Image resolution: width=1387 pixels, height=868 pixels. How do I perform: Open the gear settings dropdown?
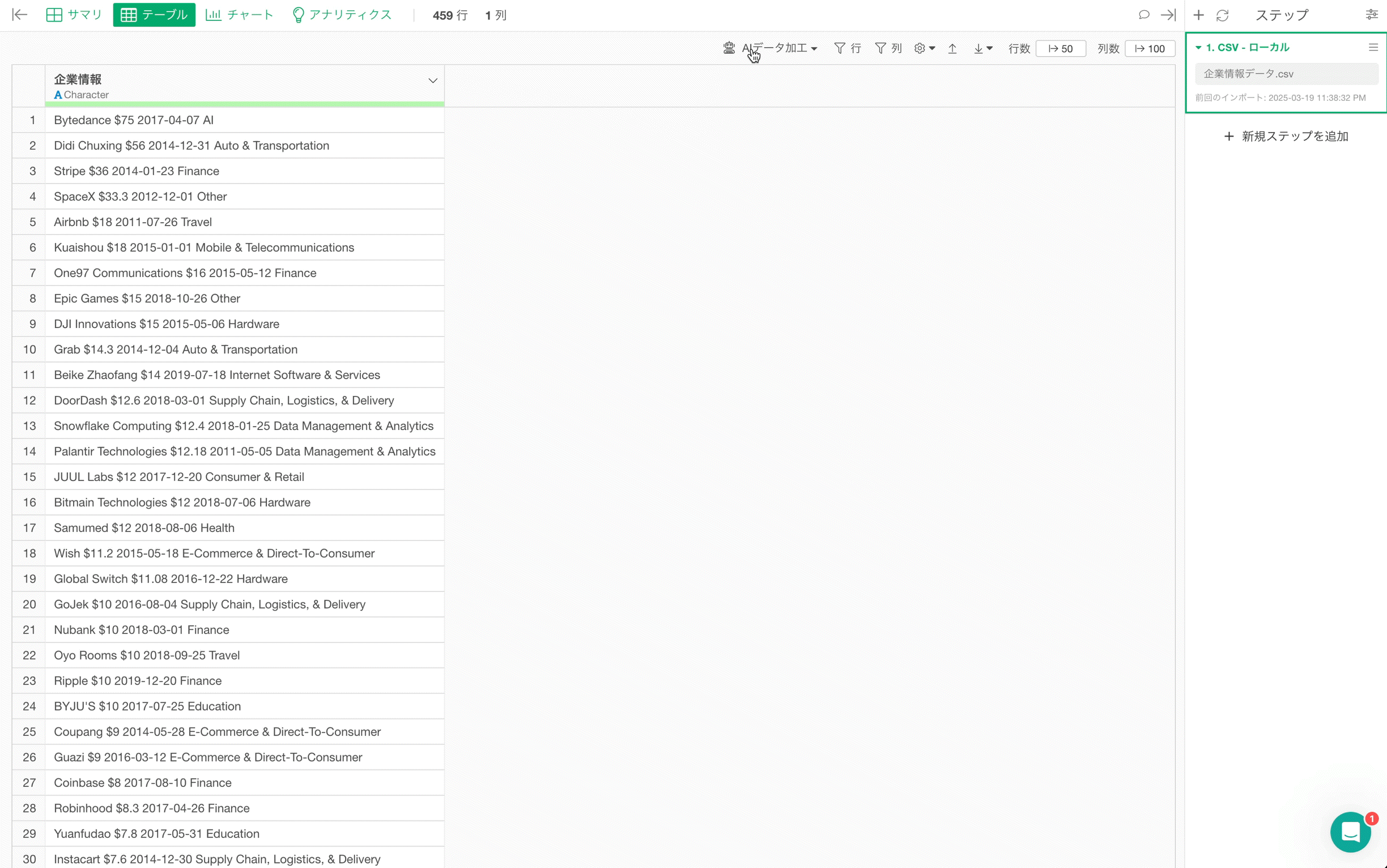coord(924,49)
